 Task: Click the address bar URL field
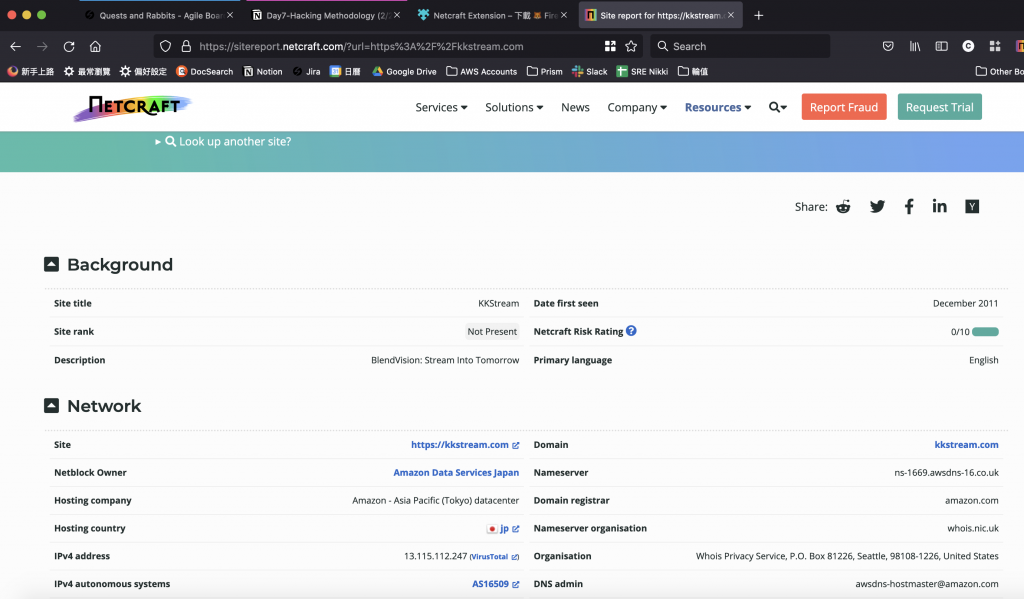[398, 46]
